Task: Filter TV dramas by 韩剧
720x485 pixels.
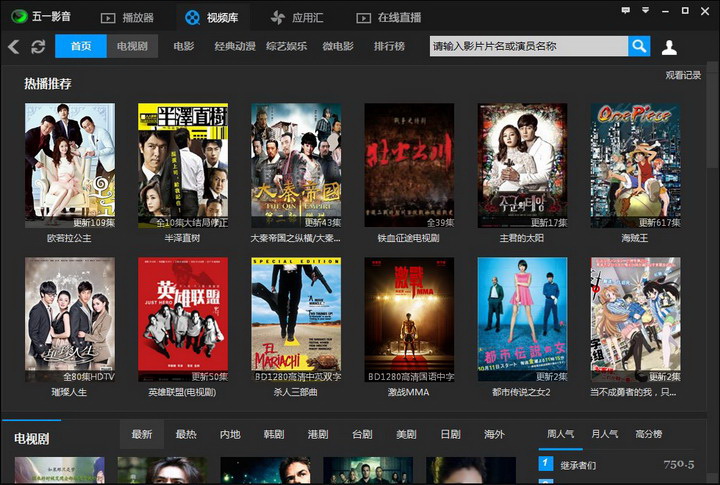Action: (274, 434)
